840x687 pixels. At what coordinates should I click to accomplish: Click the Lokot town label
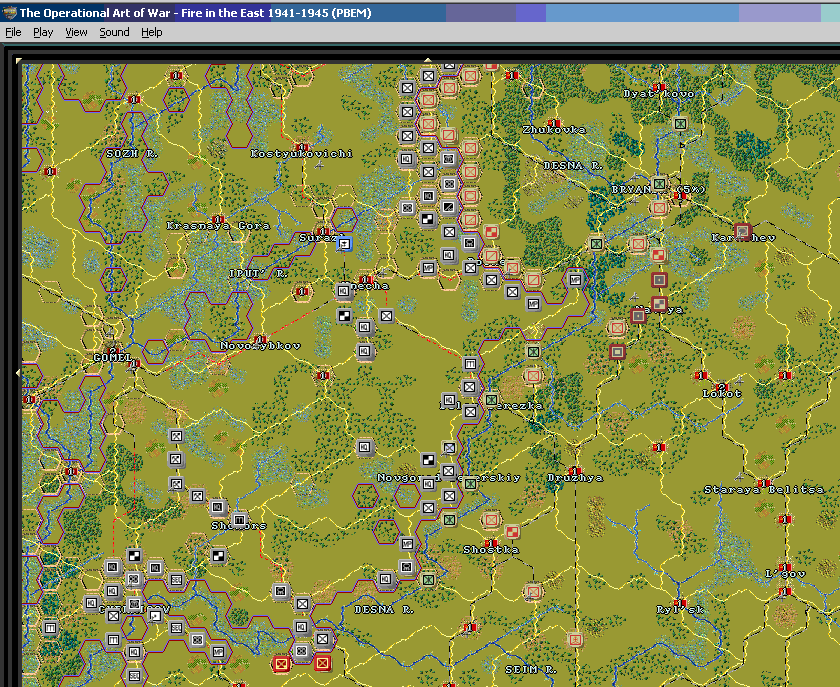coord(722,394)
